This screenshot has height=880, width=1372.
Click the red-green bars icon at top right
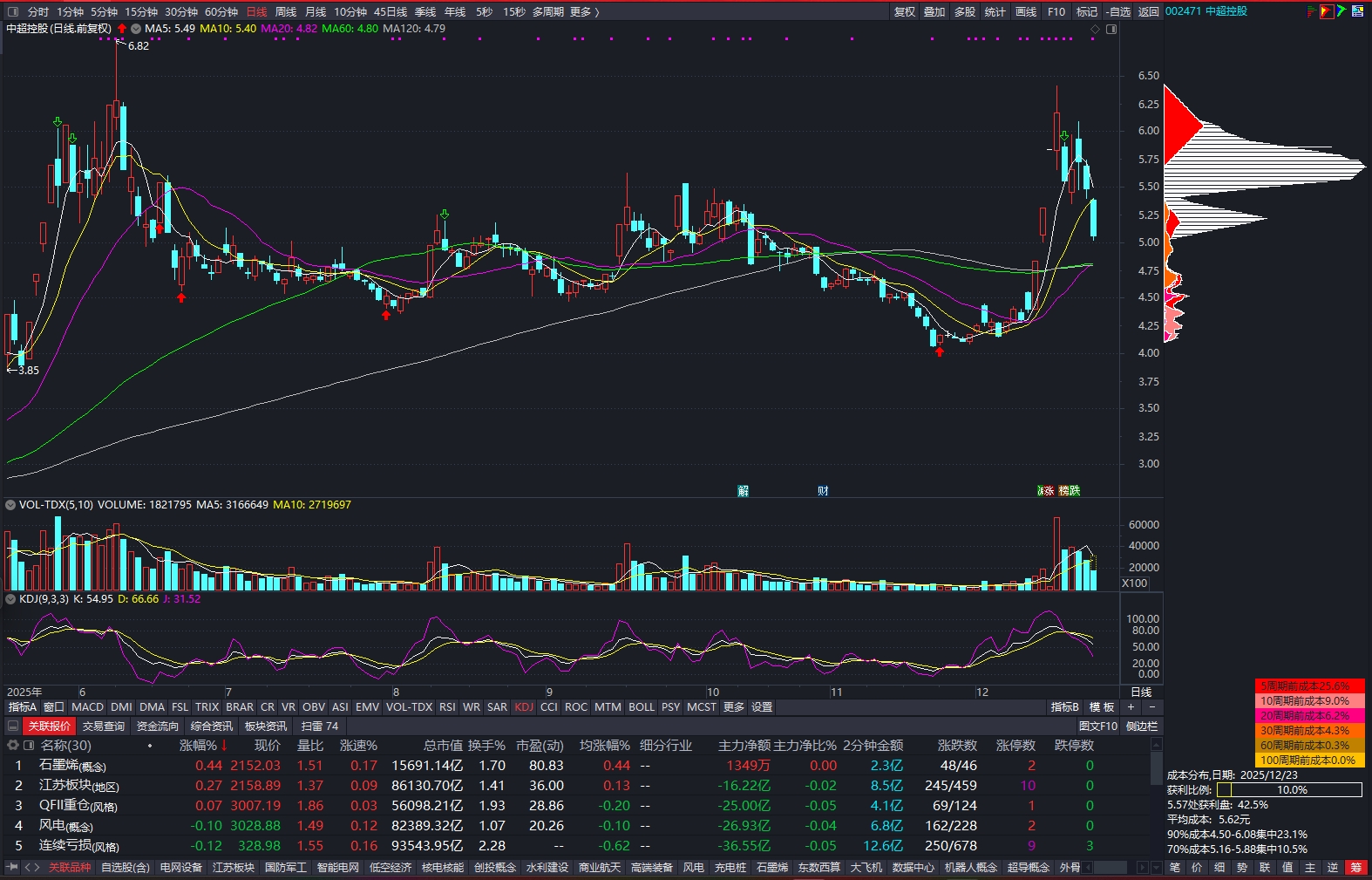(x=1312, y=11)
